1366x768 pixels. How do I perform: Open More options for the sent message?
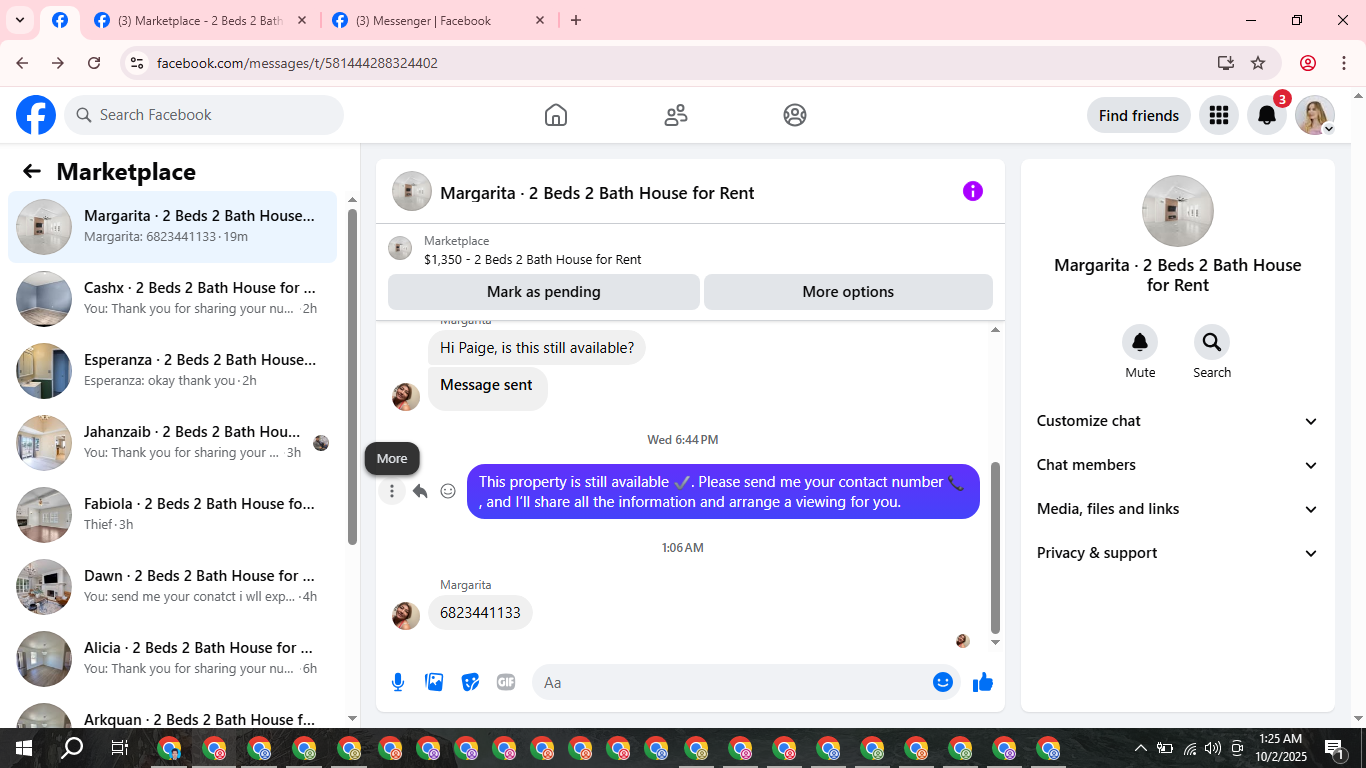point(392,491)
